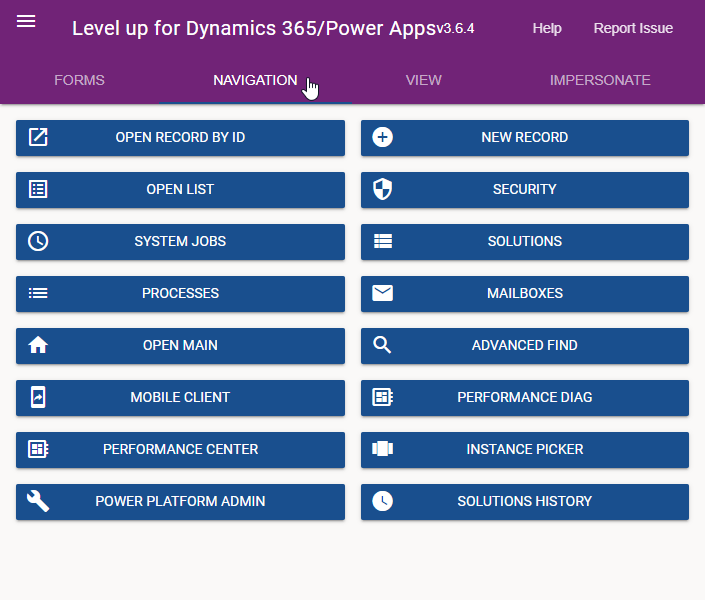Click the Security shield icon

point(383,189)
